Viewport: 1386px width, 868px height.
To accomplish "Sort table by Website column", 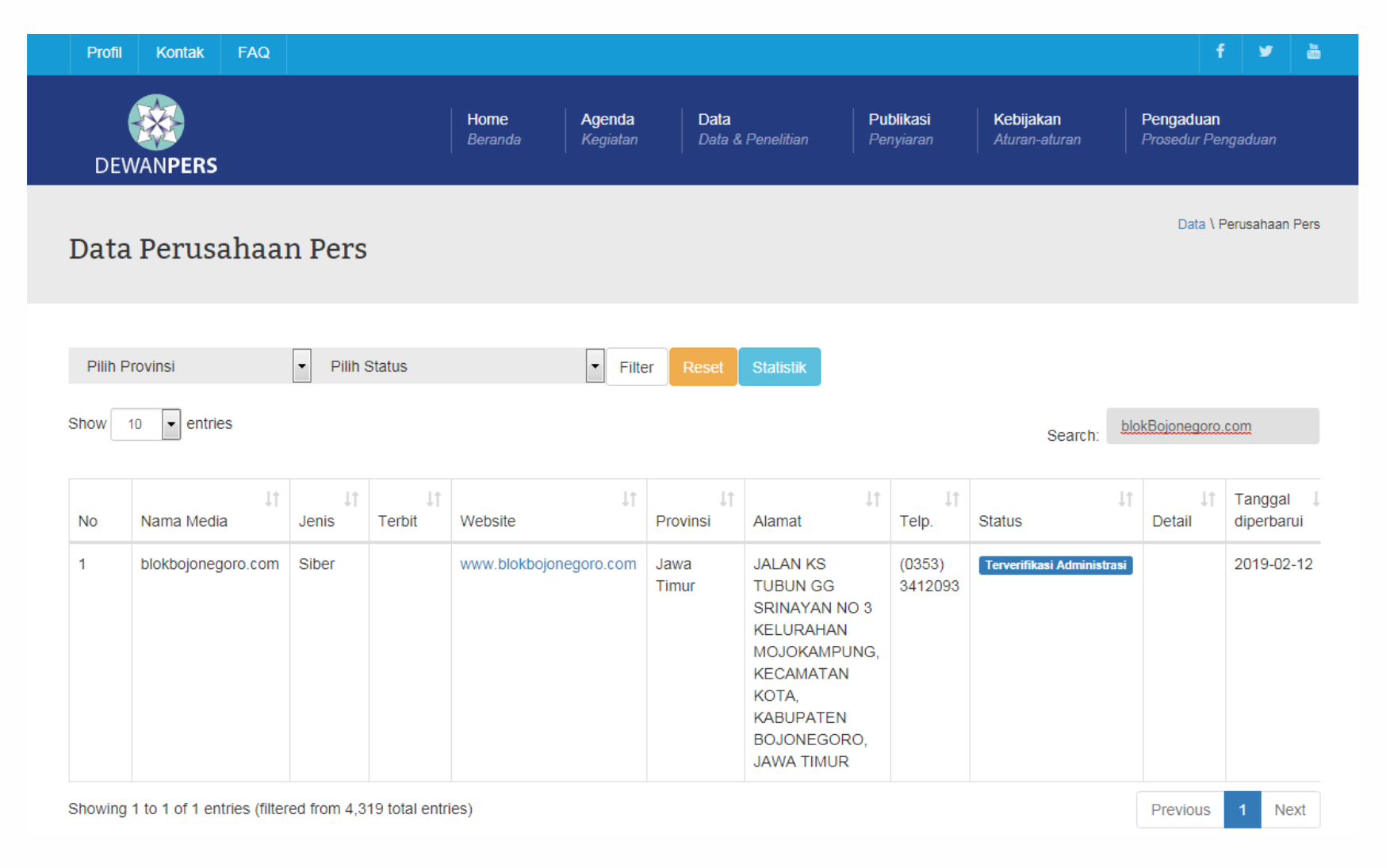I will (x=549, y=510).
